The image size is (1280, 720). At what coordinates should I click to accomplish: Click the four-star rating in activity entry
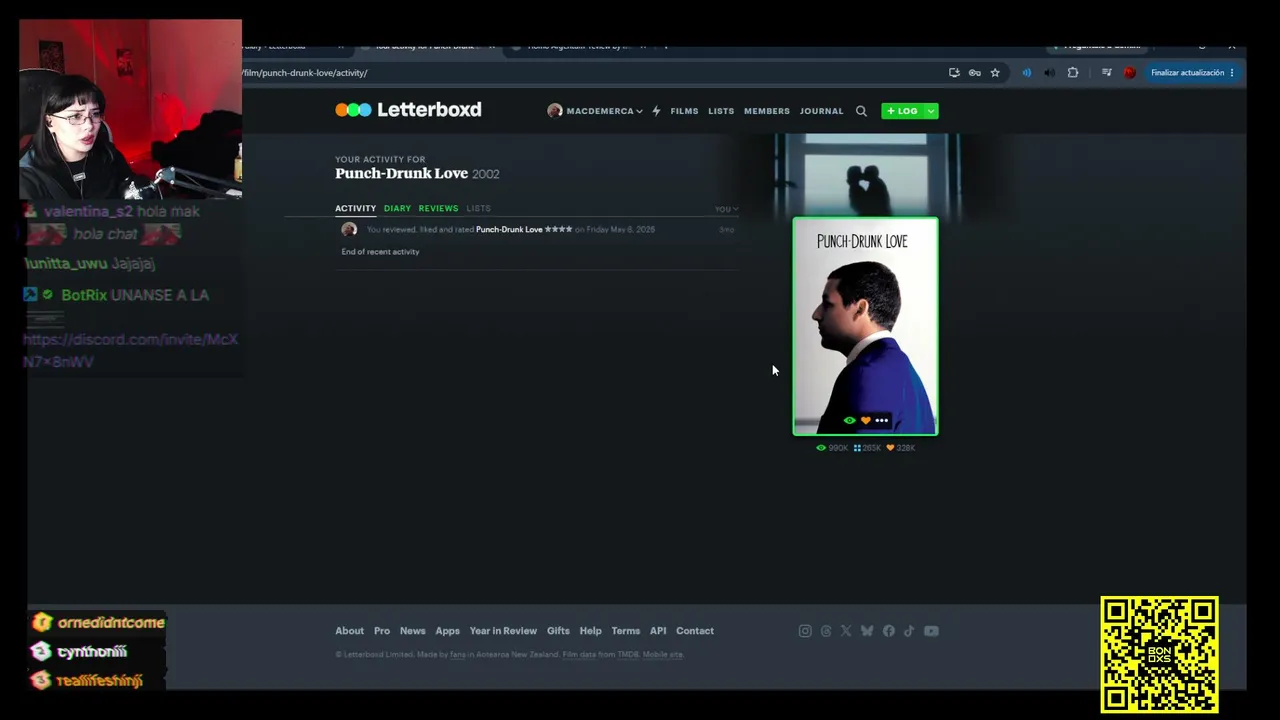(x=558, y=230)
